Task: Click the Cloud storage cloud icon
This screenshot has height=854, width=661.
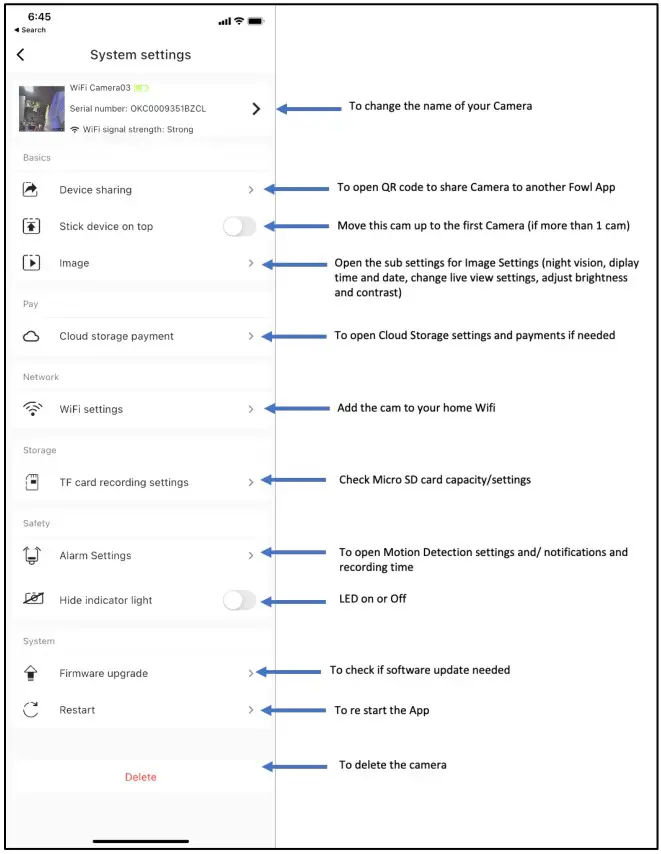Action: [31, 336]
